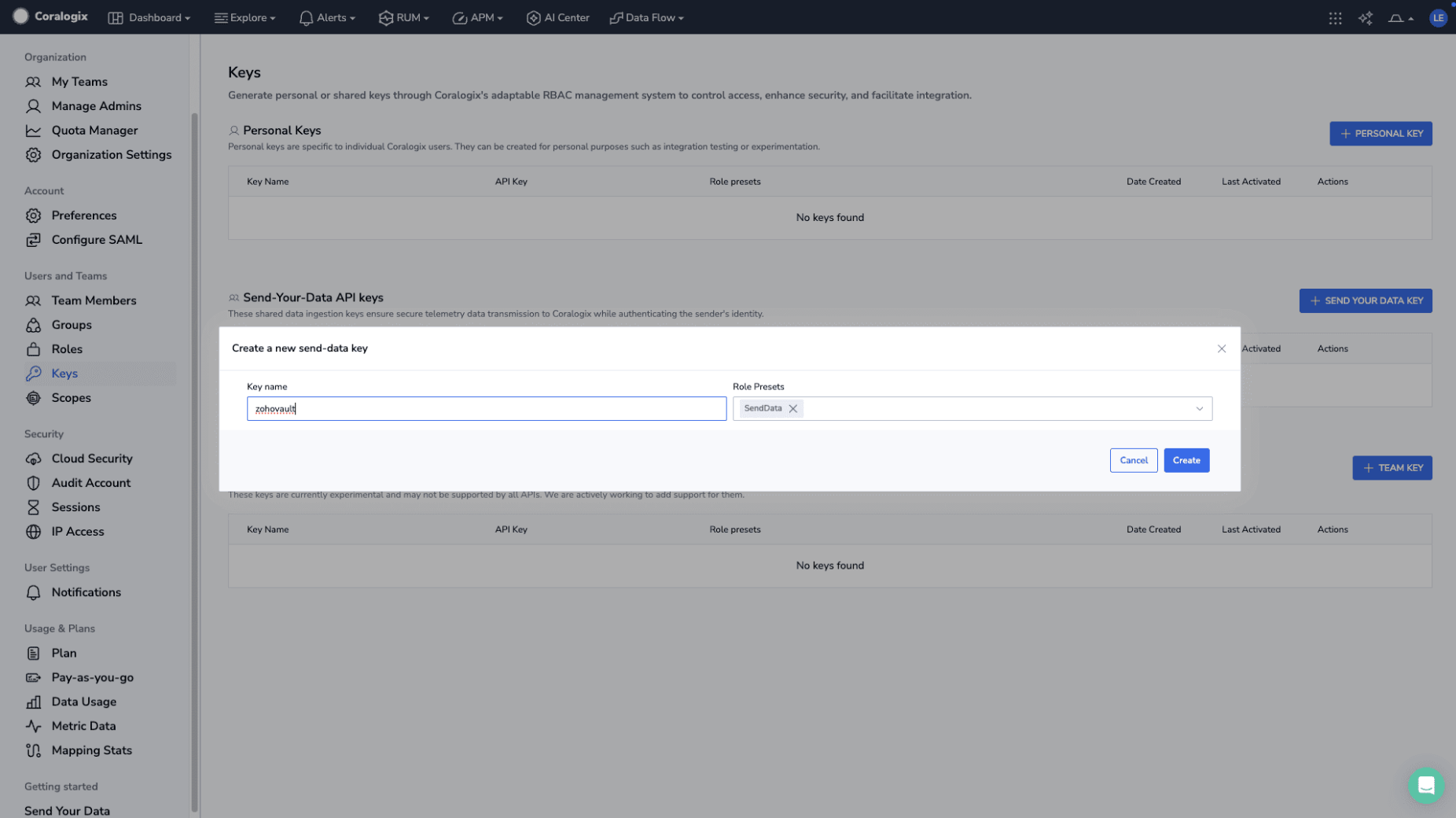This screenshot has height=818, width=1456.
Task: Open Organization Settings page
Action: coord(112,155)
